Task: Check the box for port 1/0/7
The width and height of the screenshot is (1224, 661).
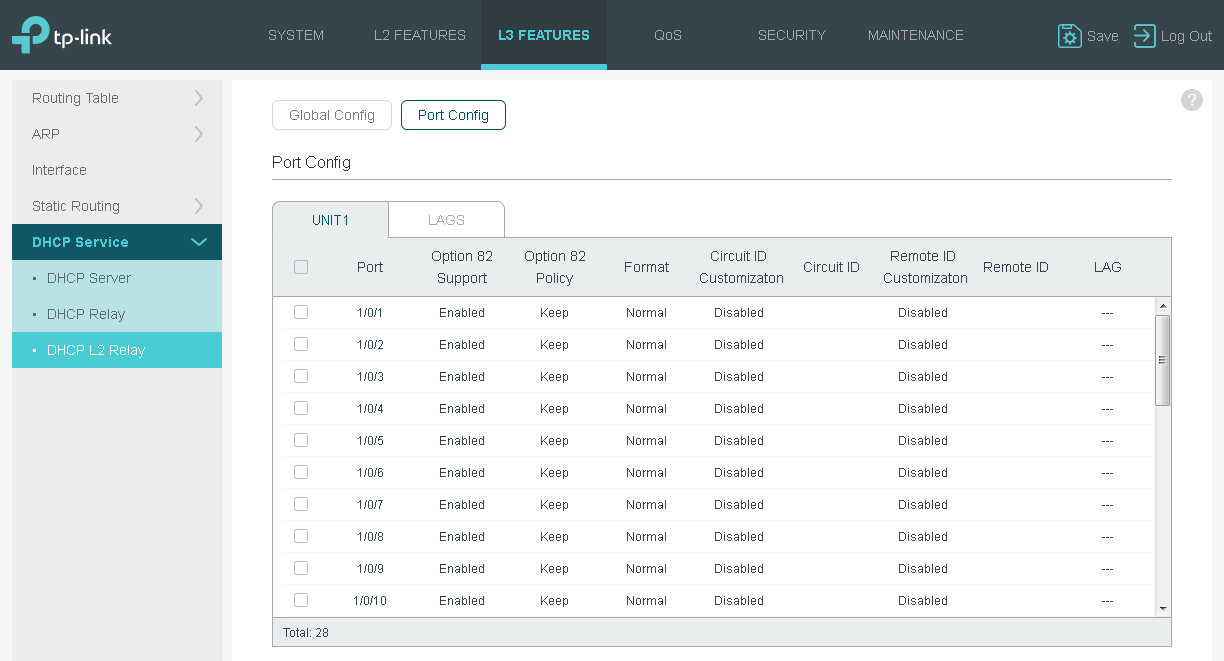Action: pos(301,504)
